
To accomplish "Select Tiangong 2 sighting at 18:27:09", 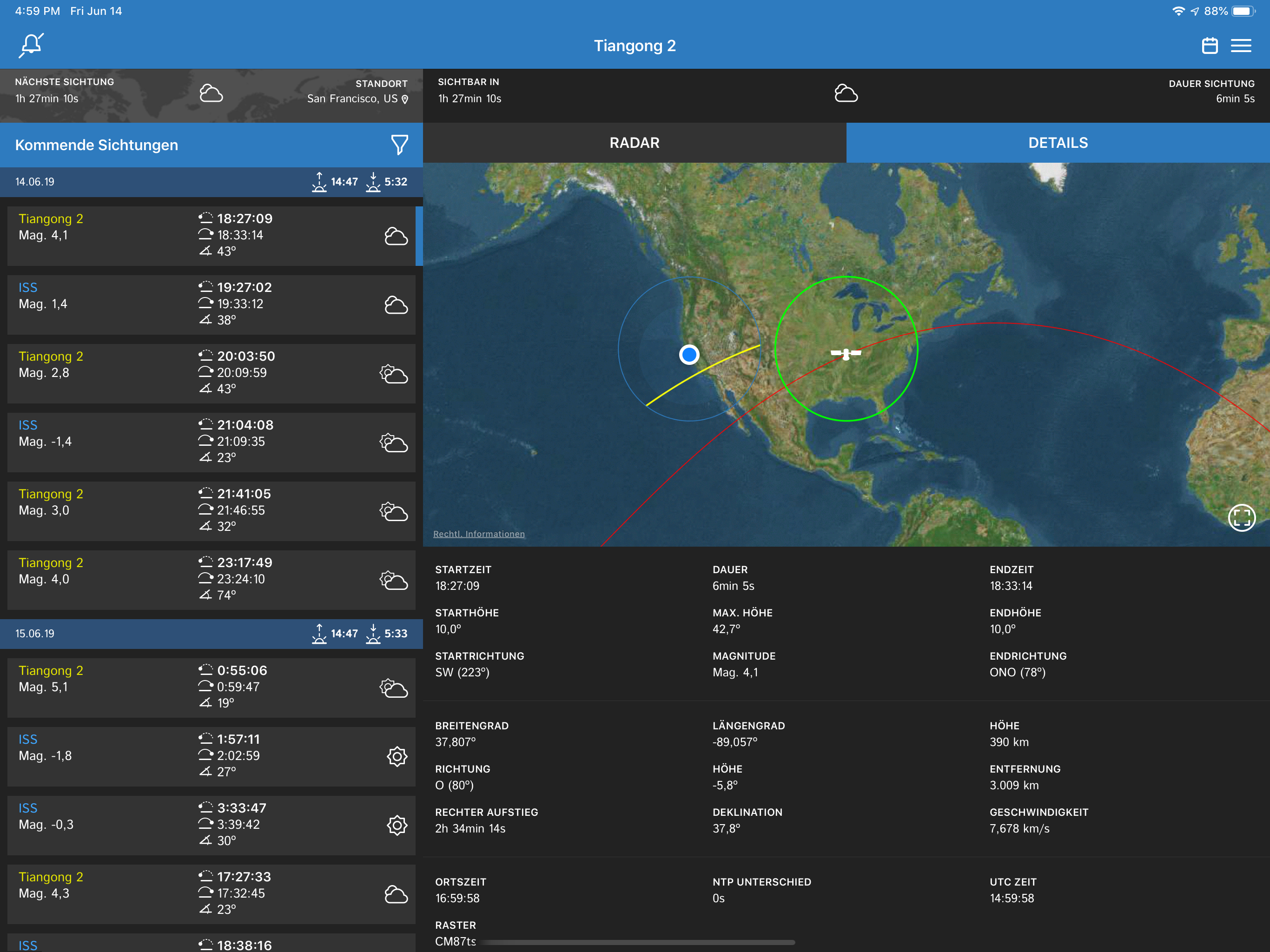I will click(x=212, y=236).
